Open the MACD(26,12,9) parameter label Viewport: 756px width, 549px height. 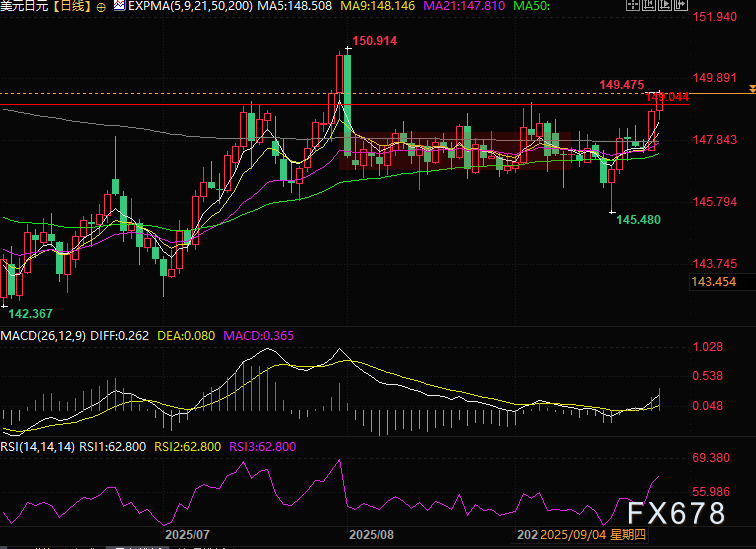44,336
